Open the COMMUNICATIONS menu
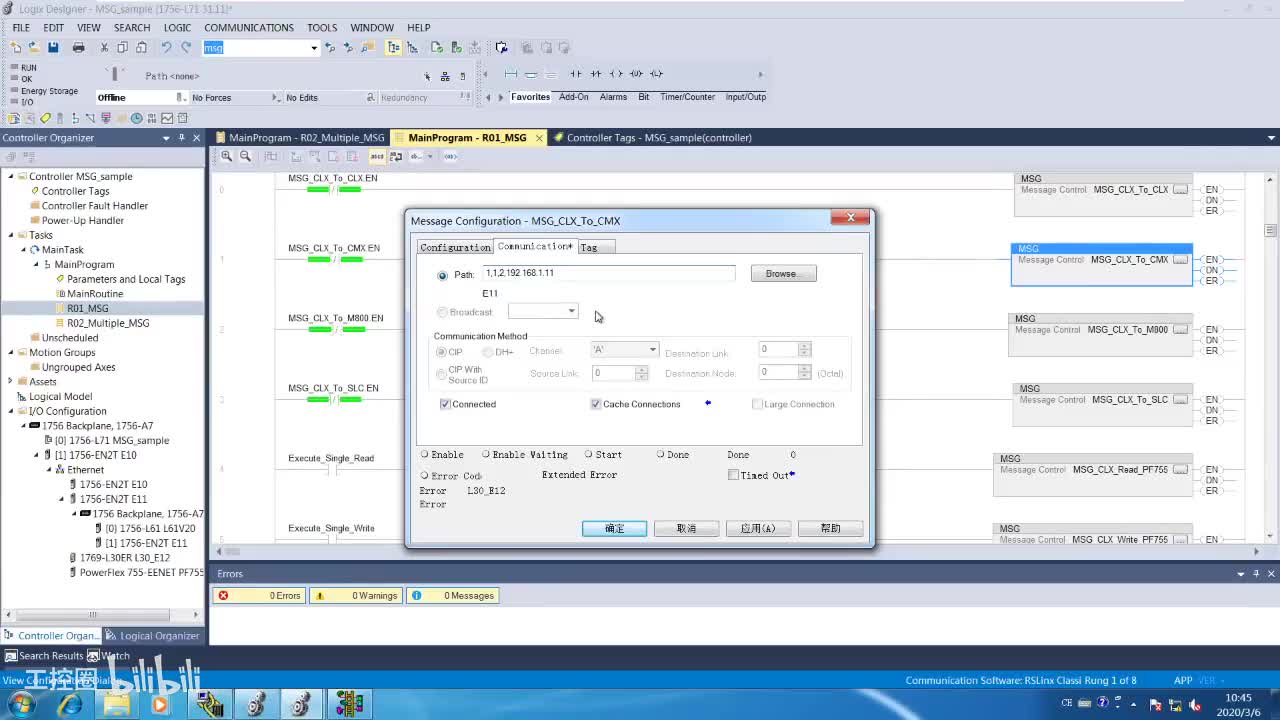The image size is (1280, 720). click(x=249, y=27)
